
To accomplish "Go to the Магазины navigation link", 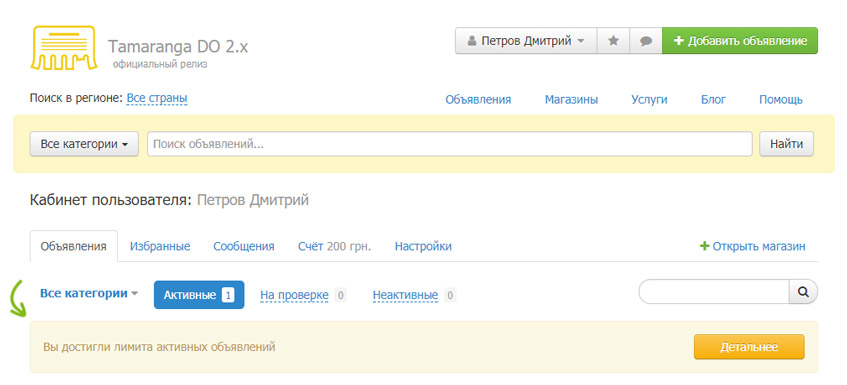I will click(x=572, y=100).
